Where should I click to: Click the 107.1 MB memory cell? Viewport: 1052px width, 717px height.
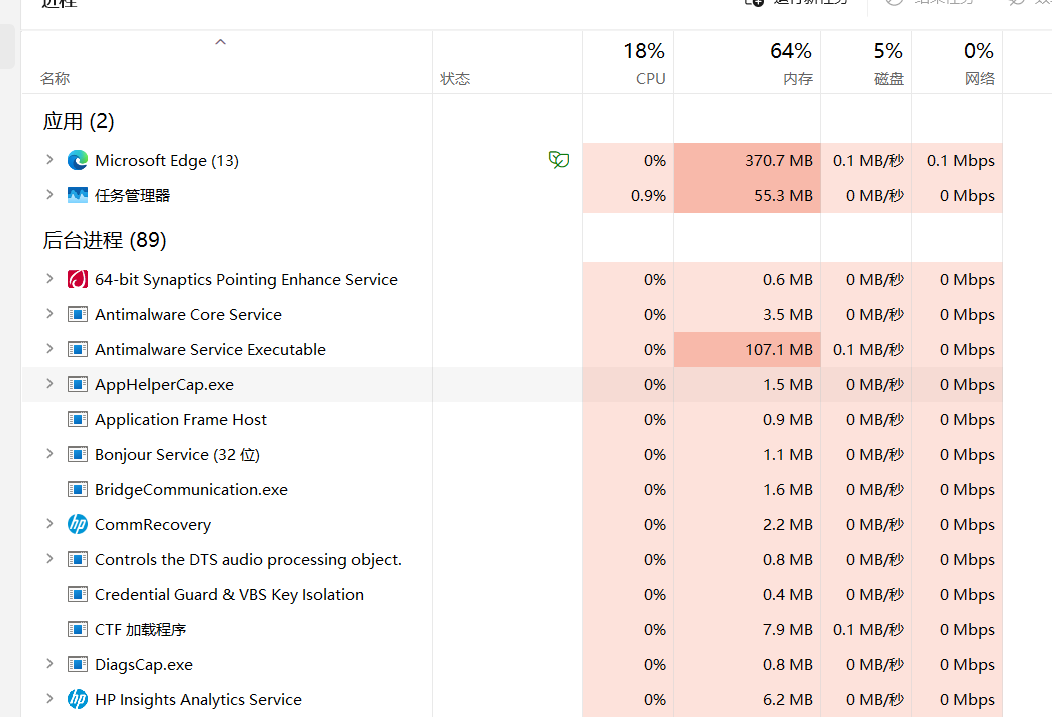(x=747, y=349)
